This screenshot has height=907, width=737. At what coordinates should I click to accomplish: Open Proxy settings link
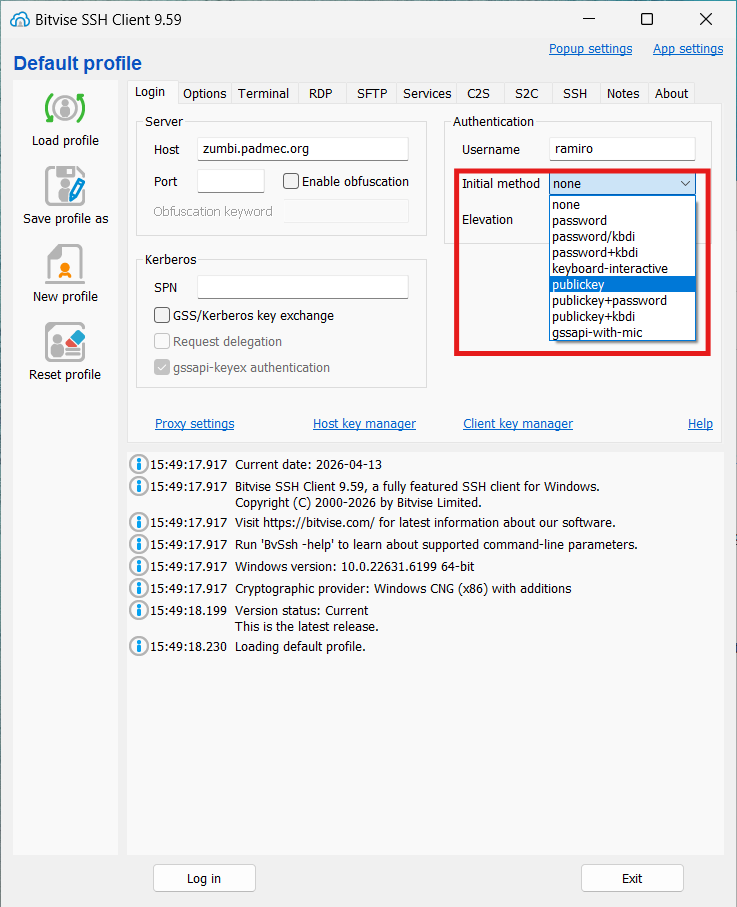[194, 423]
